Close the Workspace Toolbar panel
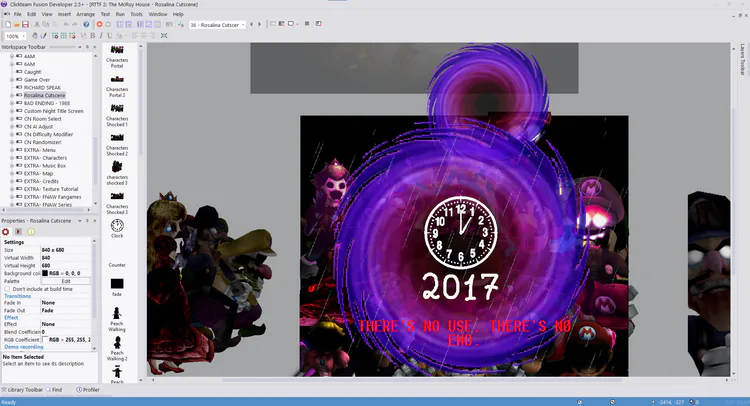The width and height of the screenshot is (750, 406). point(94,47)
